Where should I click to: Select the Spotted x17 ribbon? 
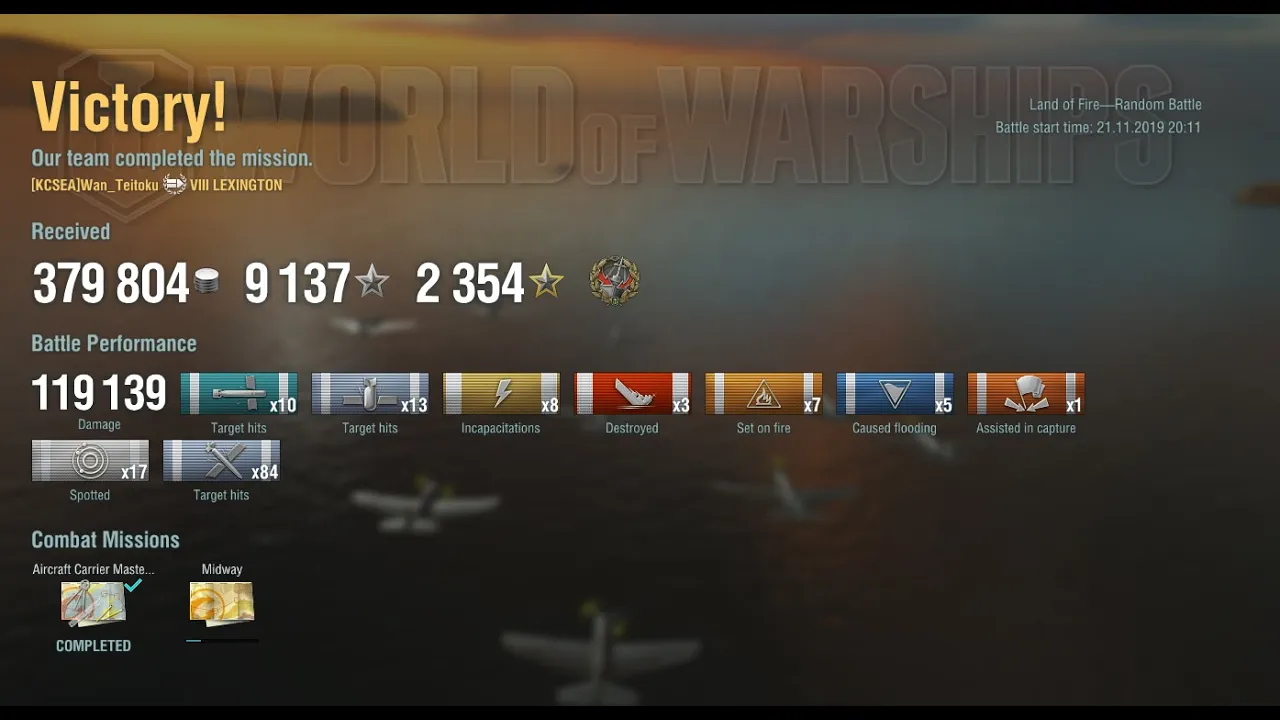pyautogui.click(x=90, y=461)
